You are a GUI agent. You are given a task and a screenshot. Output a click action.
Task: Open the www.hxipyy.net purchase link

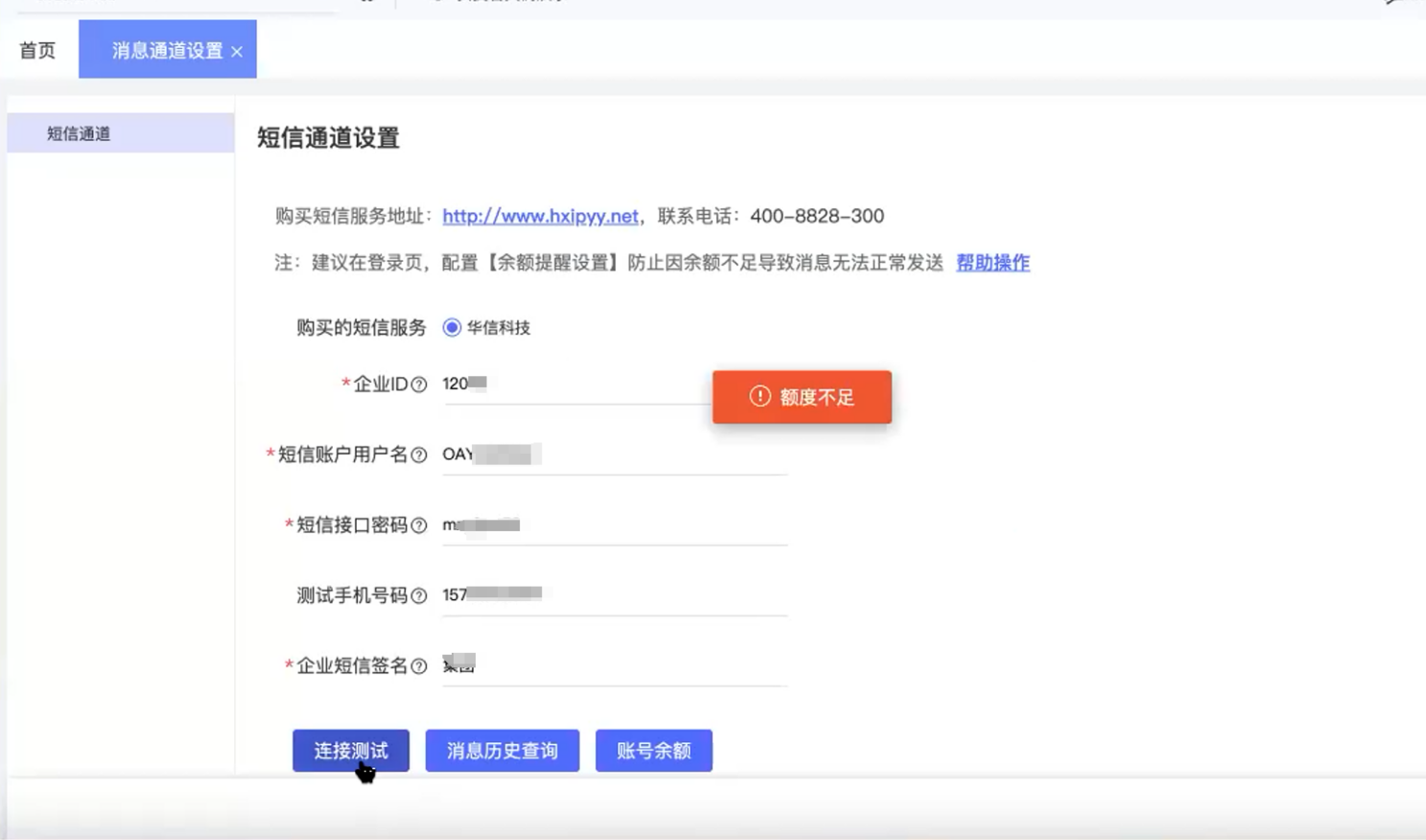[540, 217]
